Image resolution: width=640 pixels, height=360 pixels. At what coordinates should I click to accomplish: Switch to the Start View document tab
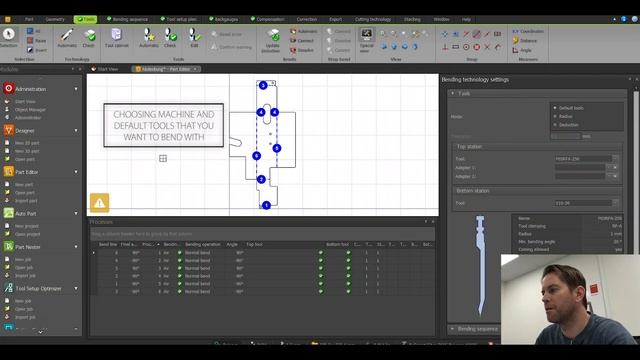coord(105,69)
